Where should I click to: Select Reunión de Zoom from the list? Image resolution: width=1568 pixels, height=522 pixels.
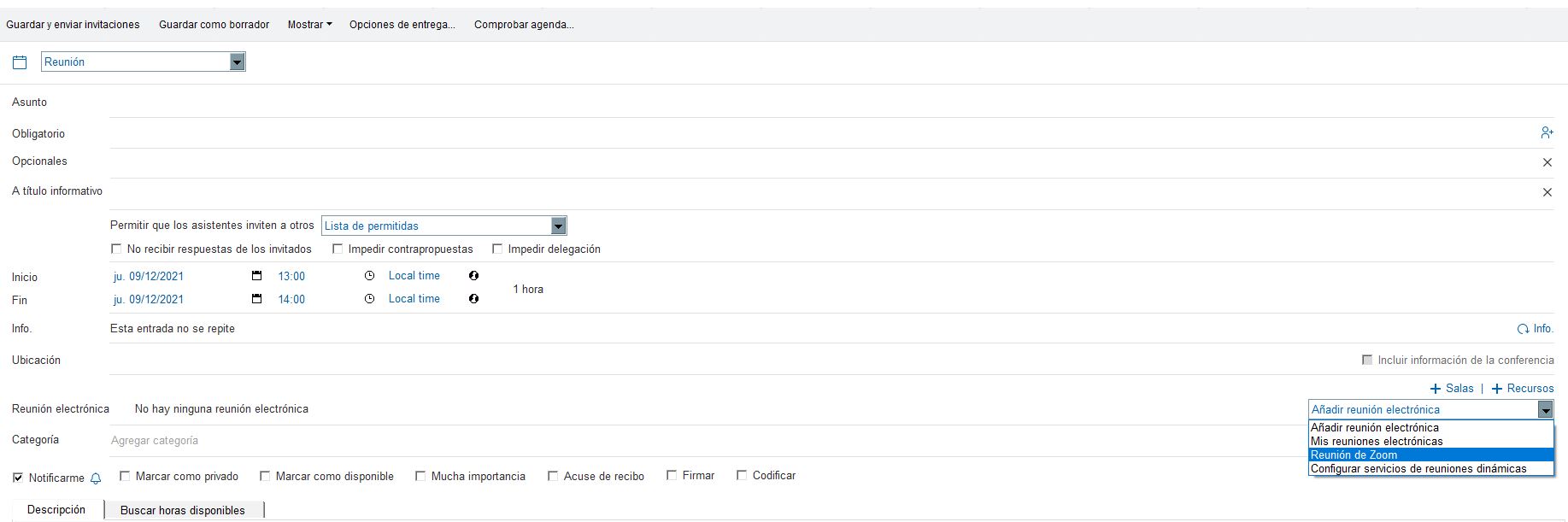coord(1354,455)
